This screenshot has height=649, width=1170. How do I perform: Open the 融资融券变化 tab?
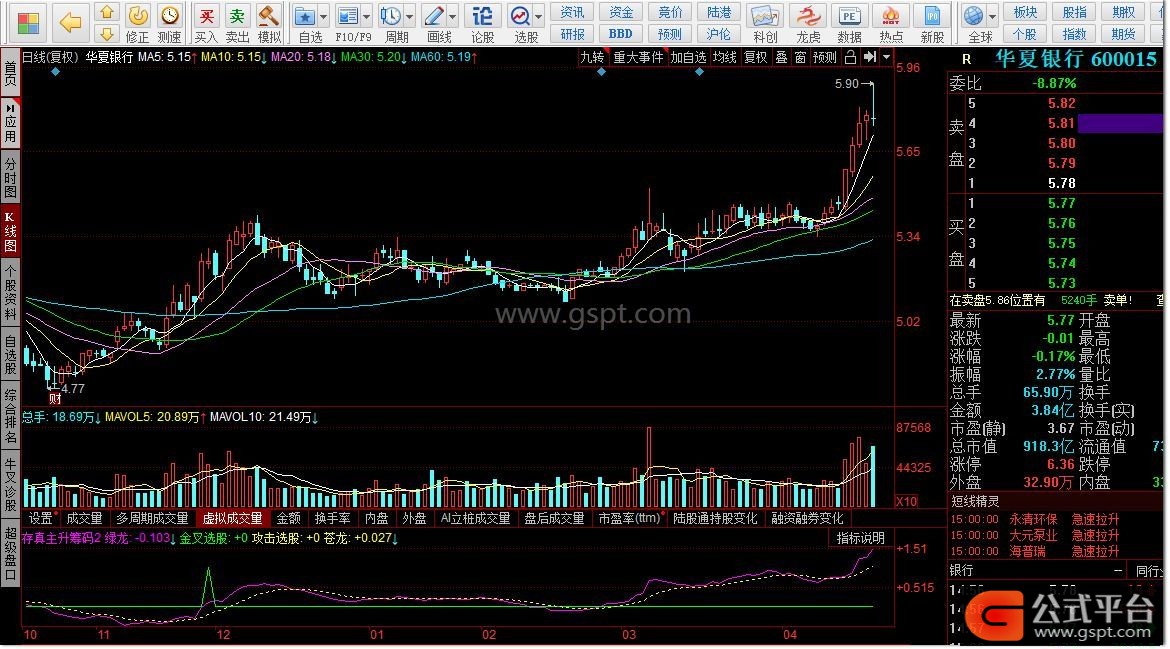tap(807, 518)
